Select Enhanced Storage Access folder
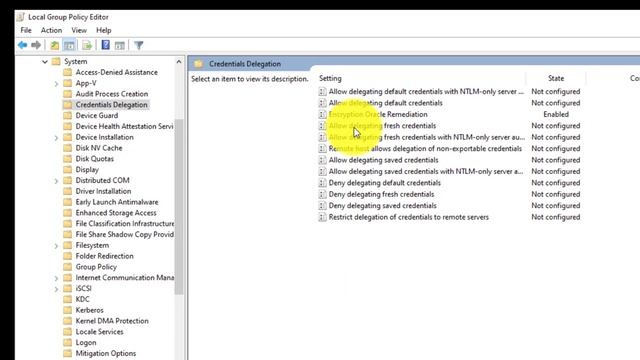This screenshot has height=360, width=640. click(116, 213)
